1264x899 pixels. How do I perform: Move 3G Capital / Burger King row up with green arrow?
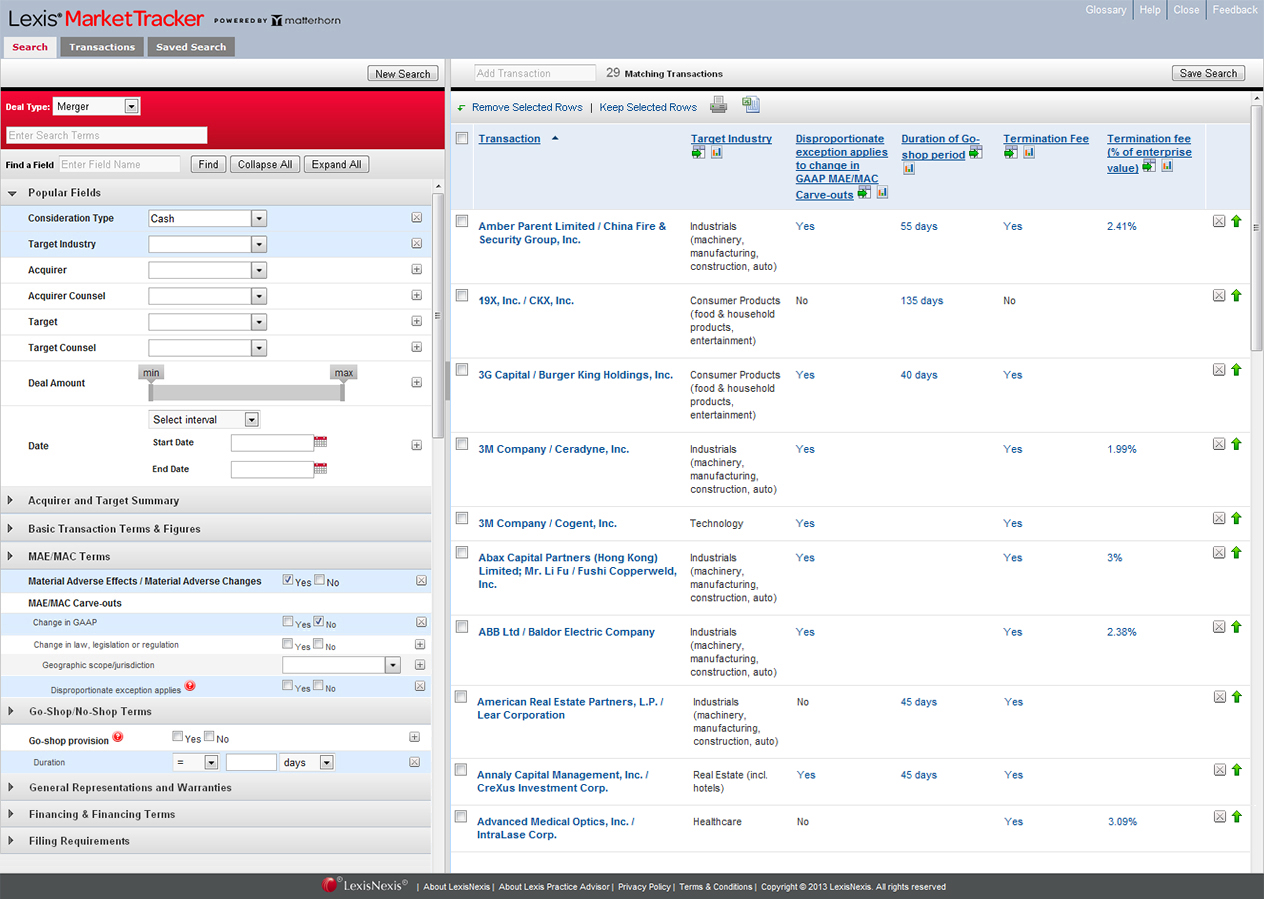tap(1236, 369)
